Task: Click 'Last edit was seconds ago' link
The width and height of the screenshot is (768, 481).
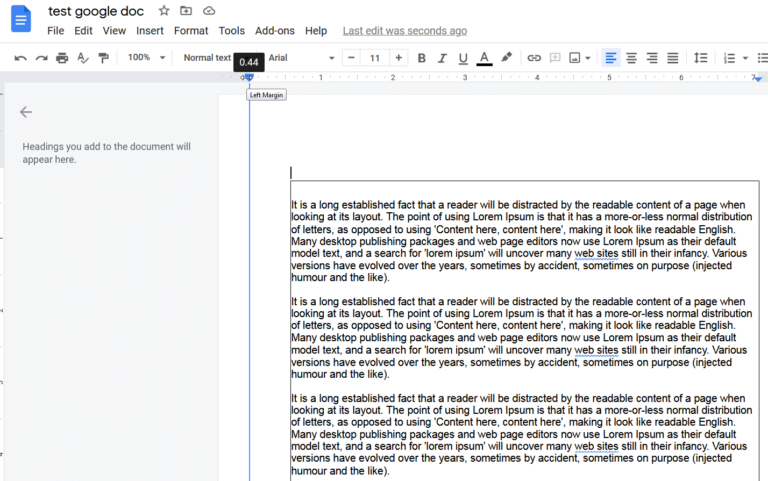Action: [404, 31]
